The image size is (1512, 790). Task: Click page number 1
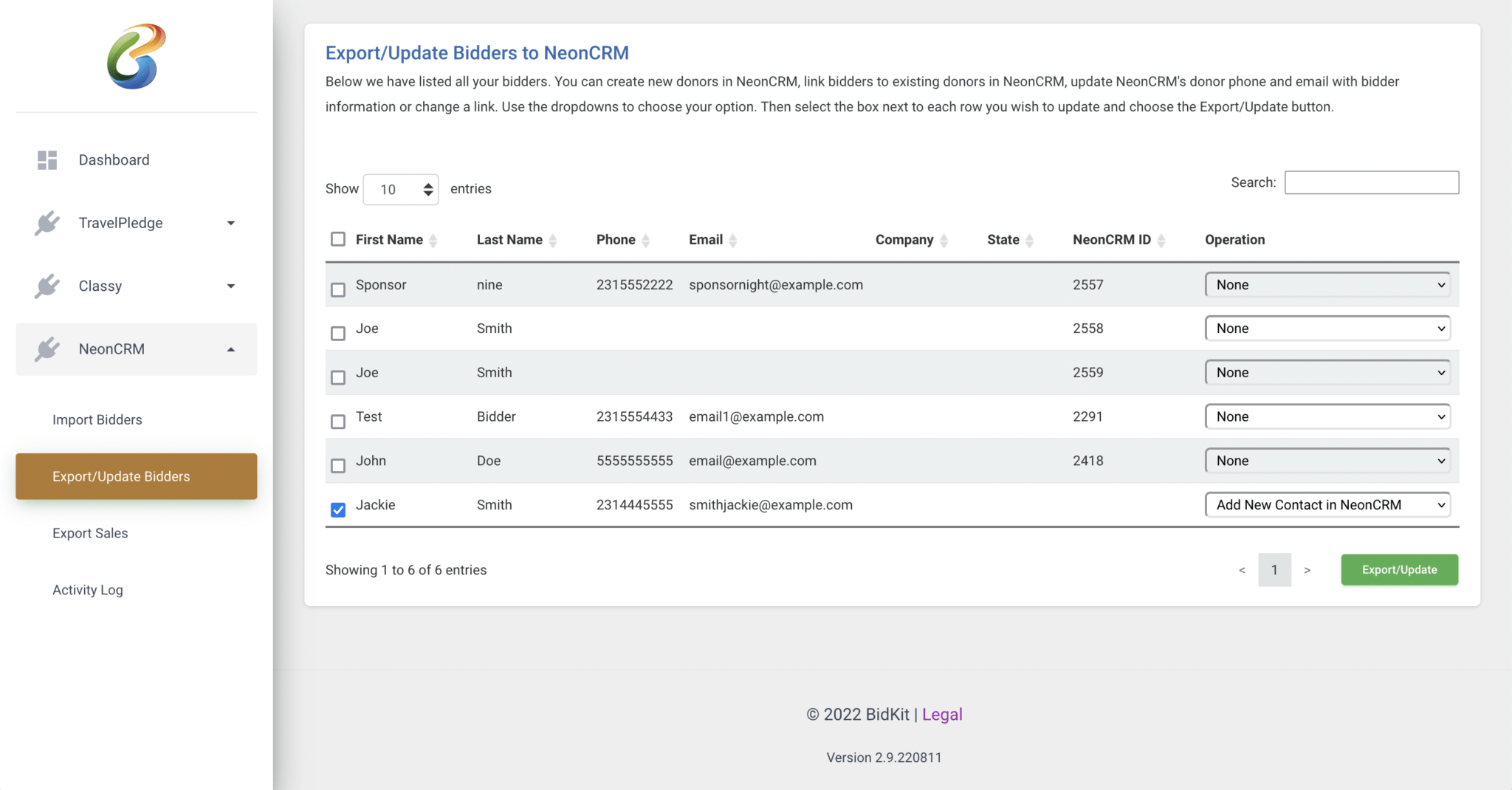tap(1274, 570)
